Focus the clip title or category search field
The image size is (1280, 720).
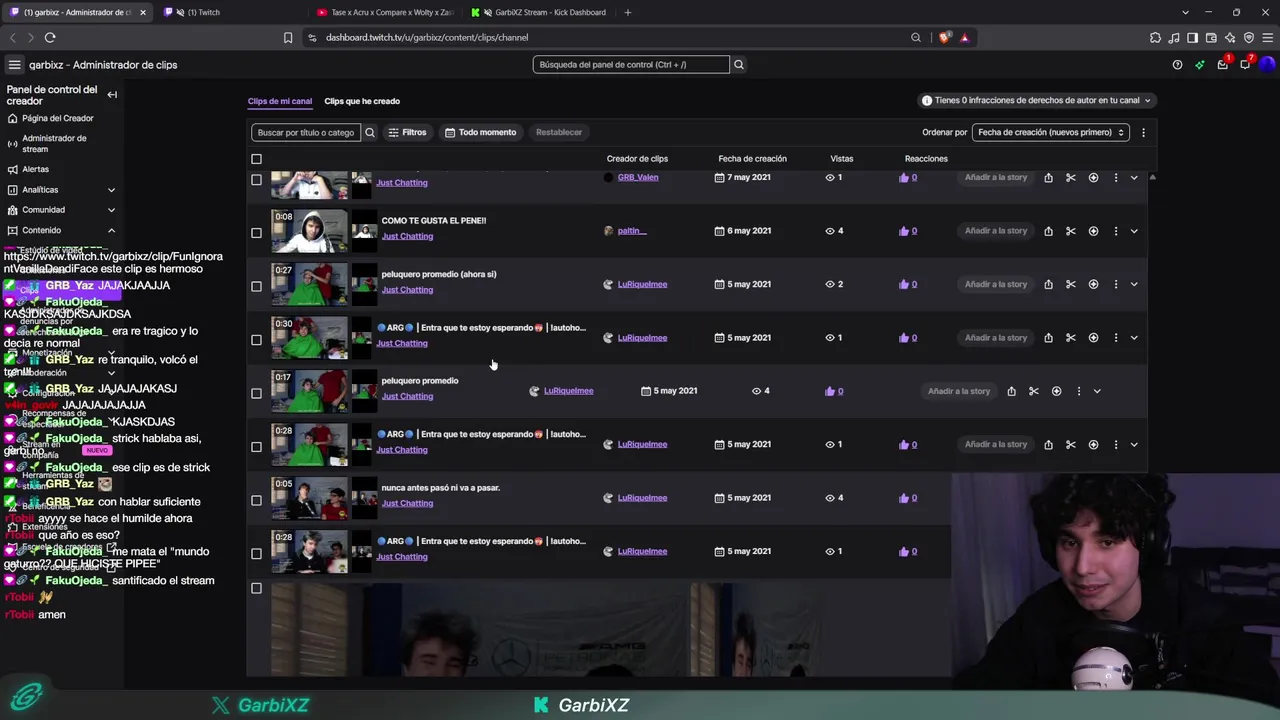point(306,132)
